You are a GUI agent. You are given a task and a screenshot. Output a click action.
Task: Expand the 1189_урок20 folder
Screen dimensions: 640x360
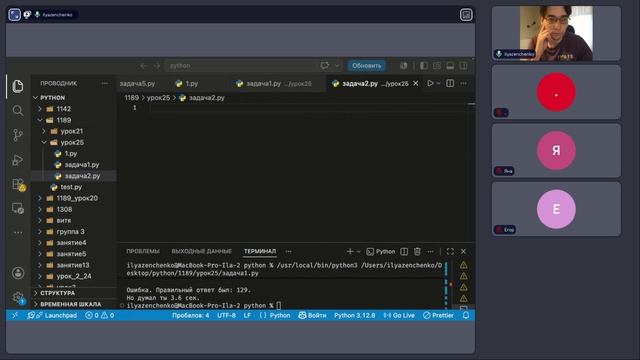tap(77, 198)
